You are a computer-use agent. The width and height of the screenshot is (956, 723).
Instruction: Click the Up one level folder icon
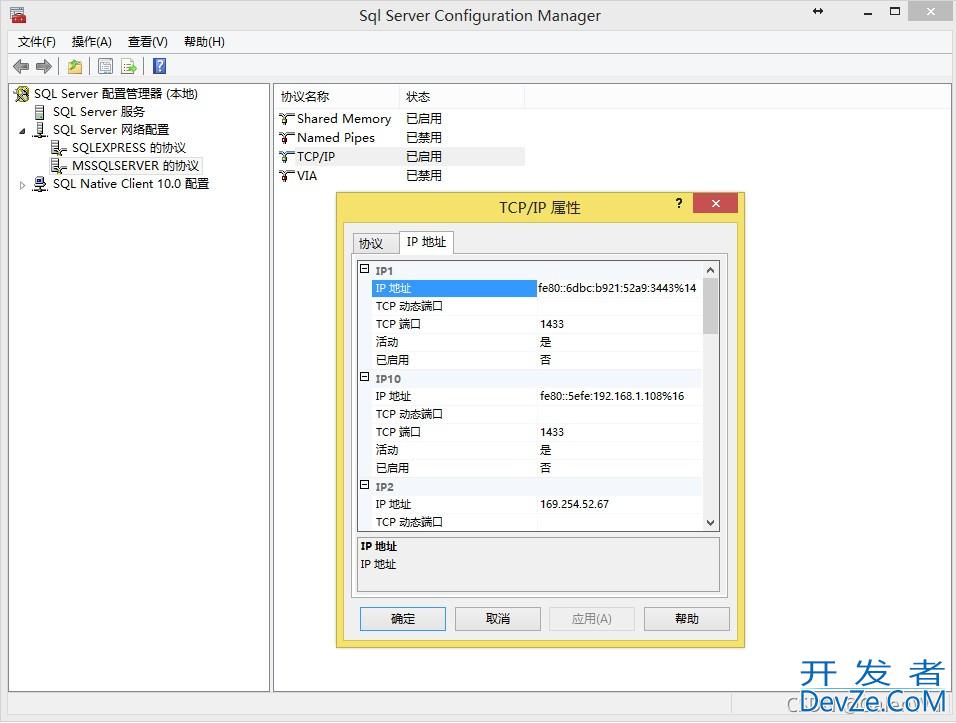point(74,66)
